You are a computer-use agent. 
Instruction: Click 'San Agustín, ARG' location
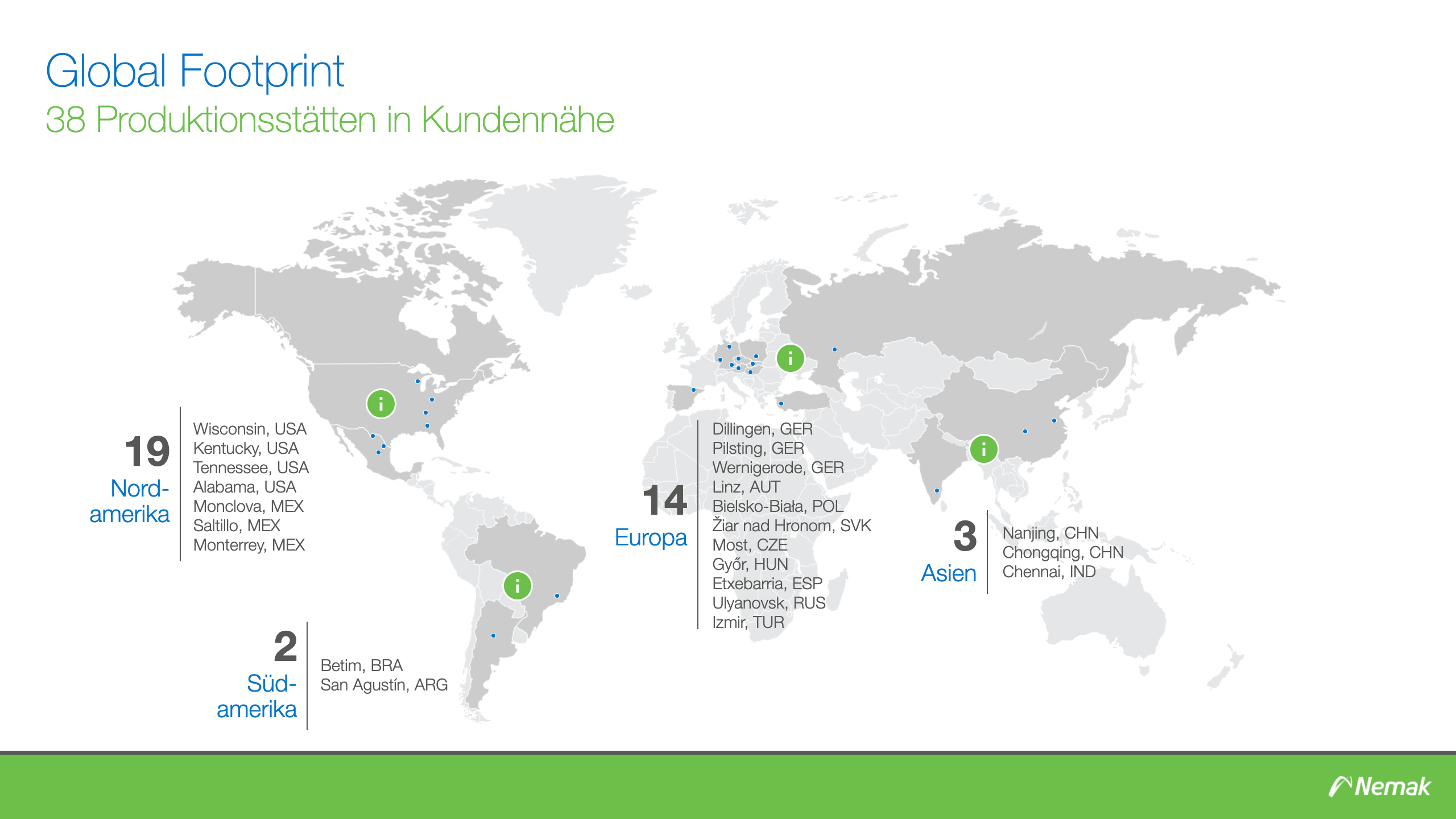point(384,685)
